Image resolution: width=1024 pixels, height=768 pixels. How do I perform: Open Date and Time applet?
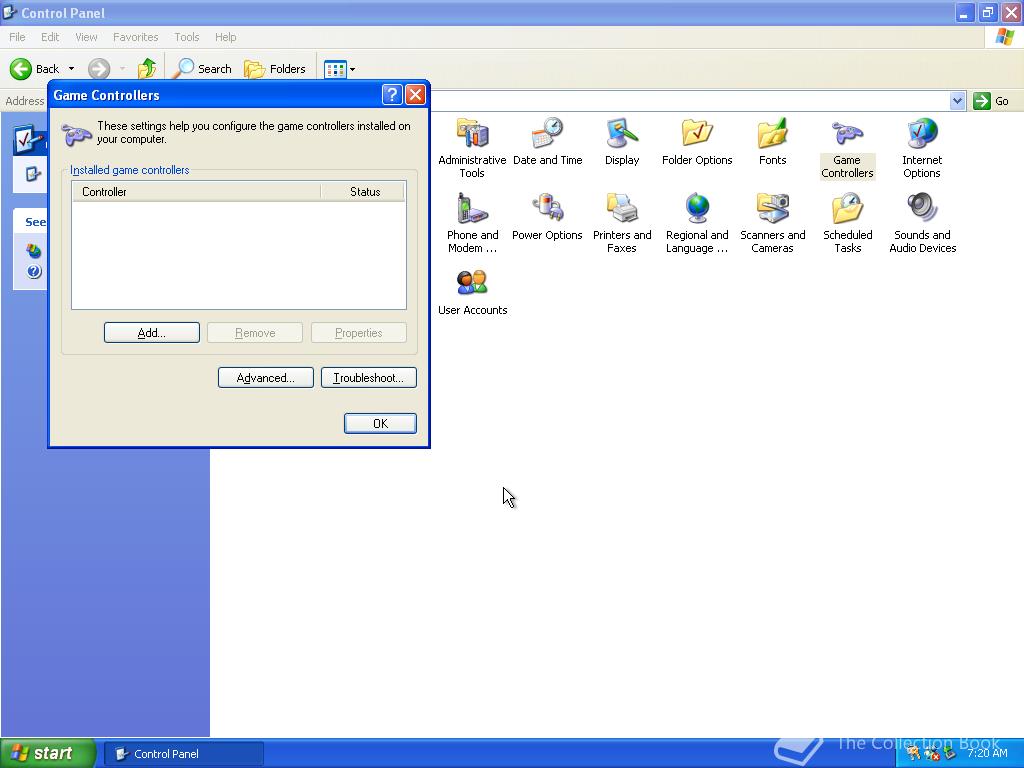click(x=547, y=141)
